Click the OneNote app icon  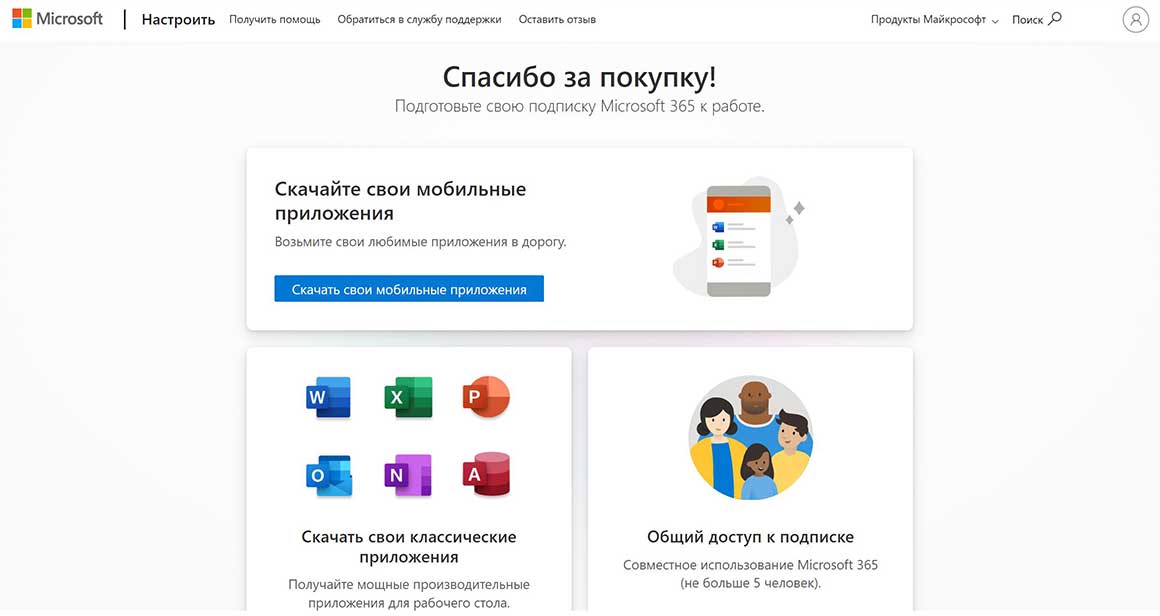pyautogui.click(x=408, y=475)
